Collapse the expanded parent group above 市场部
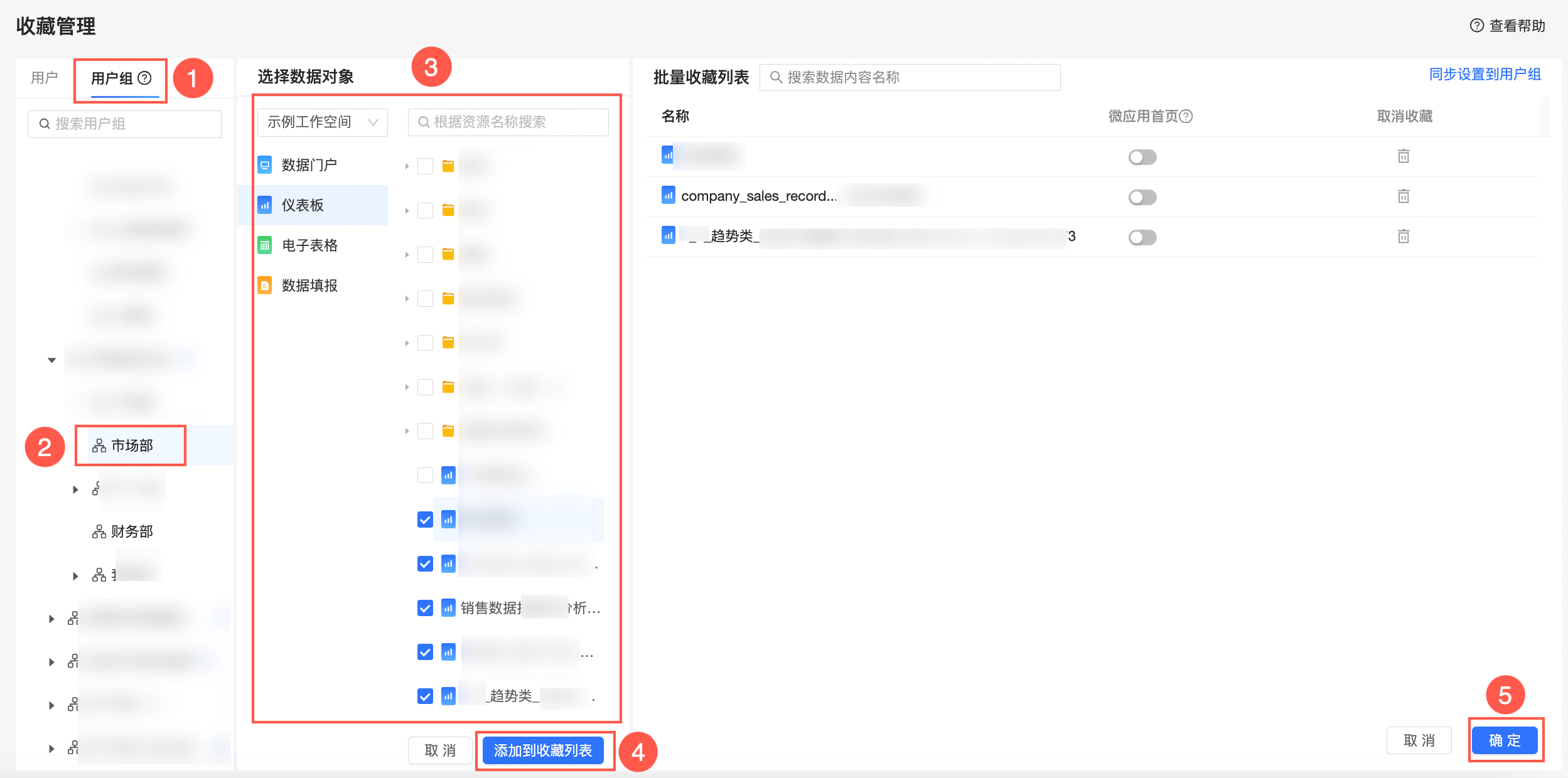1568x778 pixels. point(51,360)
